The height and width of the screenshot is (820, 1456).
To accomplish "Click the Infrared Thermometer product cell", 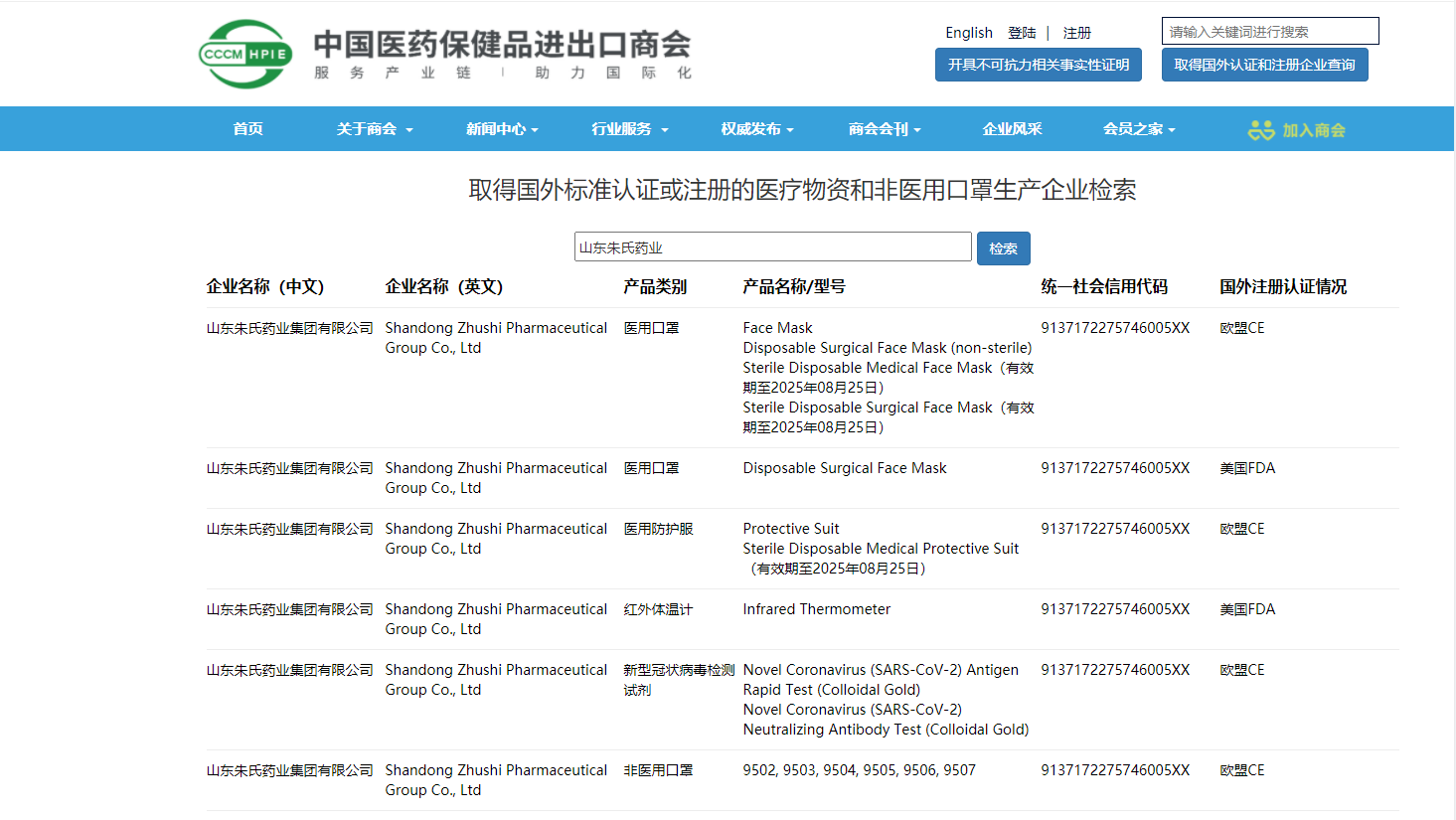I will (x=817, y=609).
